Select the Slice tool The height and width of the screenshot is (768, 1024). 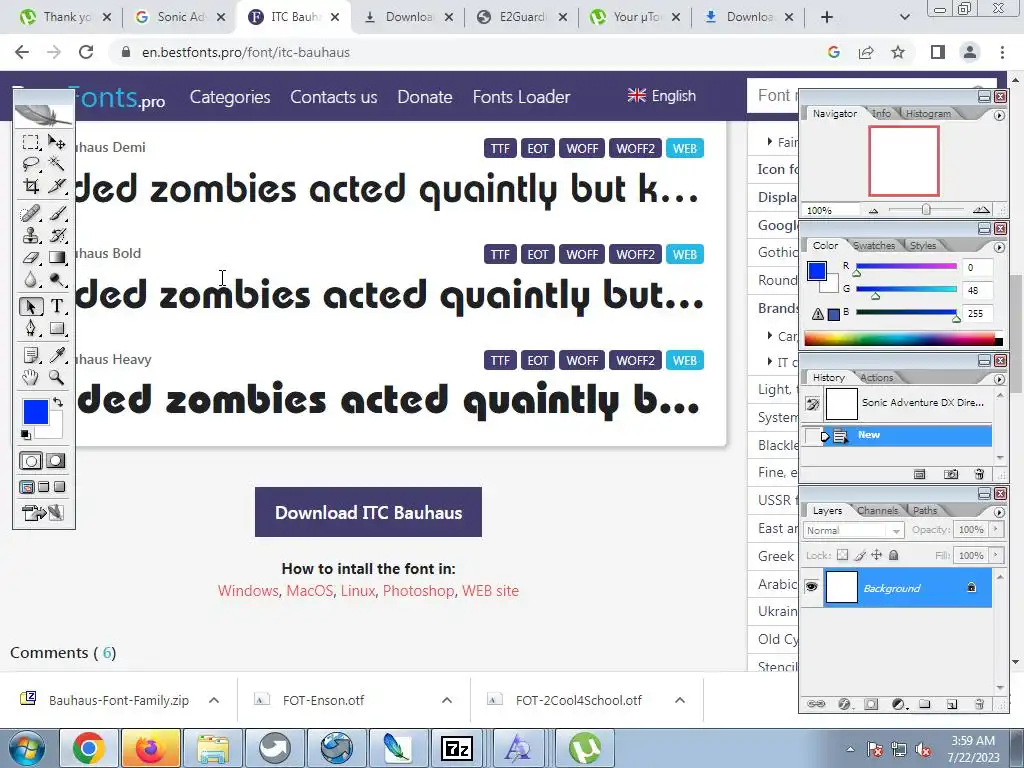coord(57,186)
